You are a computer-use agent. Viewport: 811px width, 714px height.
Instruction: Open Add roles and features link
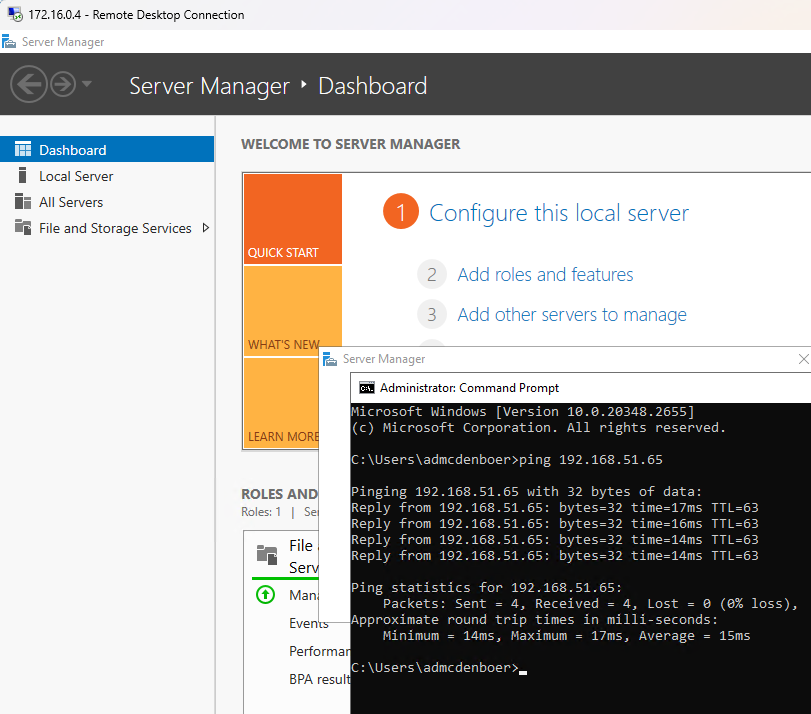point(545,275)
